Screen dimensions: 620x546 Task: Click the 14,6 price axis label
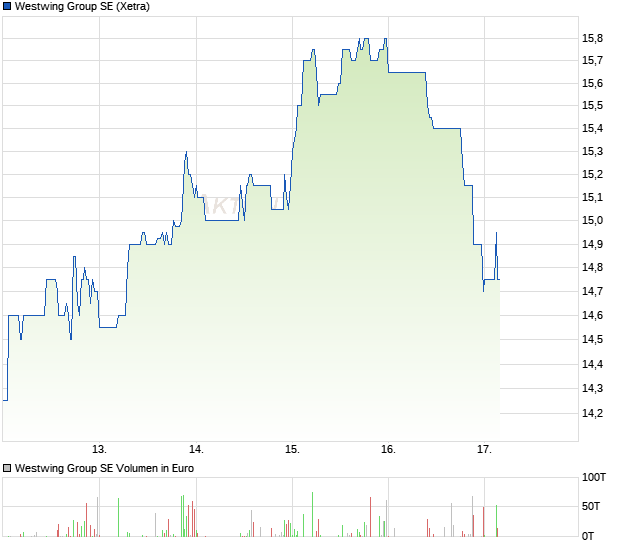click(x=592, y=315)
